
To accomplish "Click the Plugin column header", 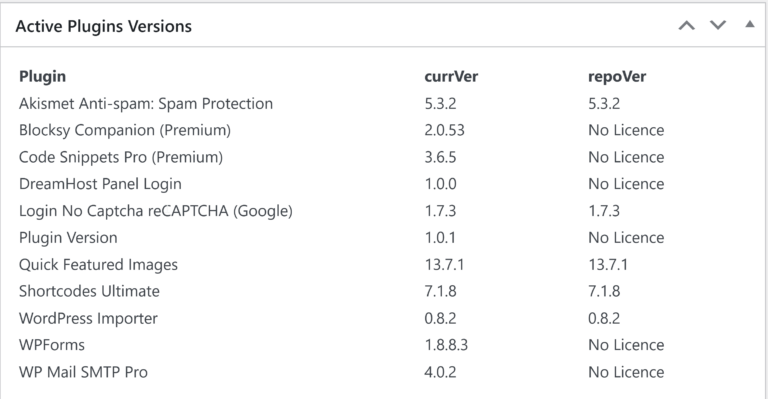I will click(x=42, y=77).
